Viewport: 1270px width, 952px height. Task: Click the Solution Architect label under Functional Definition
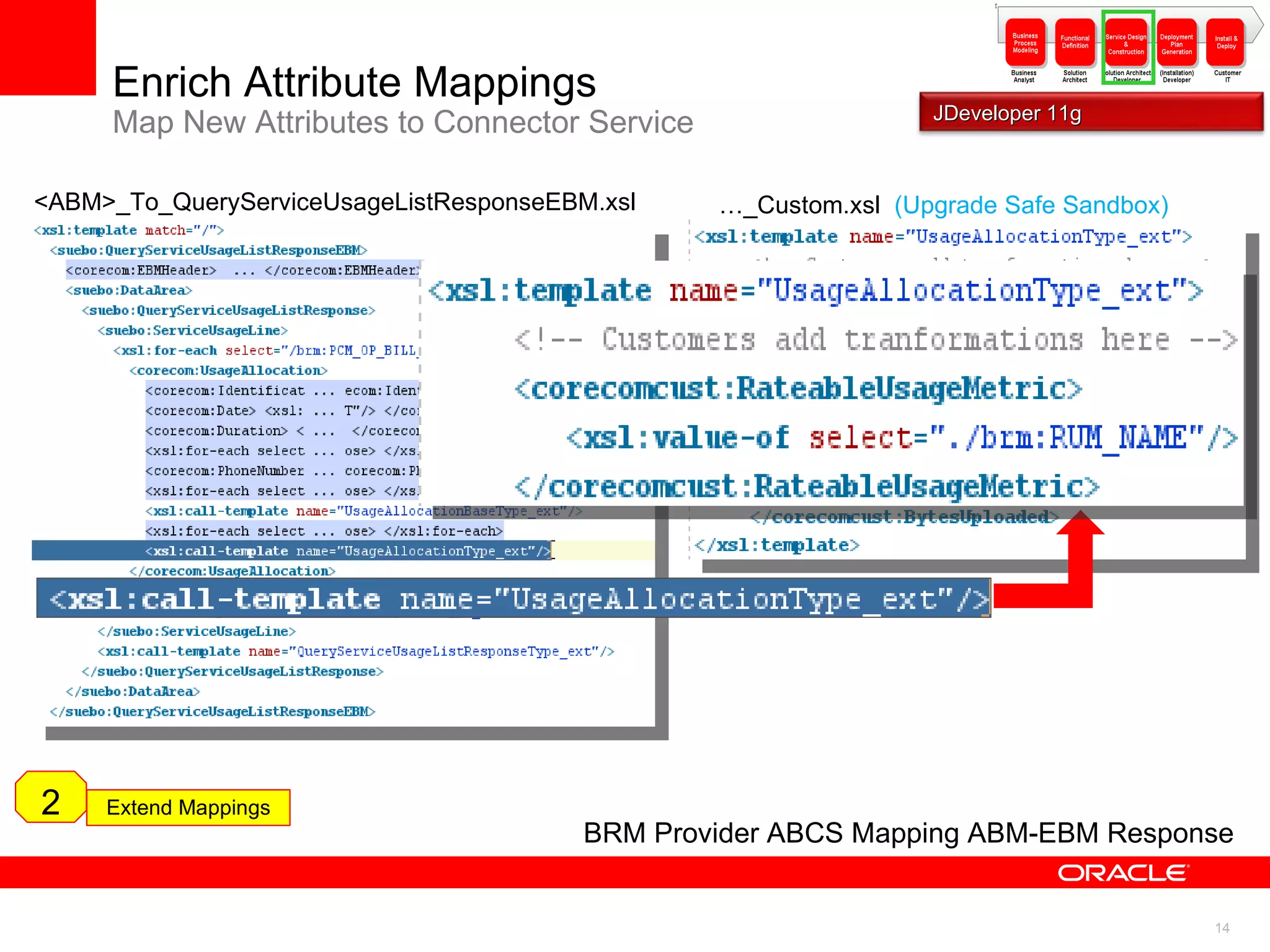click(1075, 76)
